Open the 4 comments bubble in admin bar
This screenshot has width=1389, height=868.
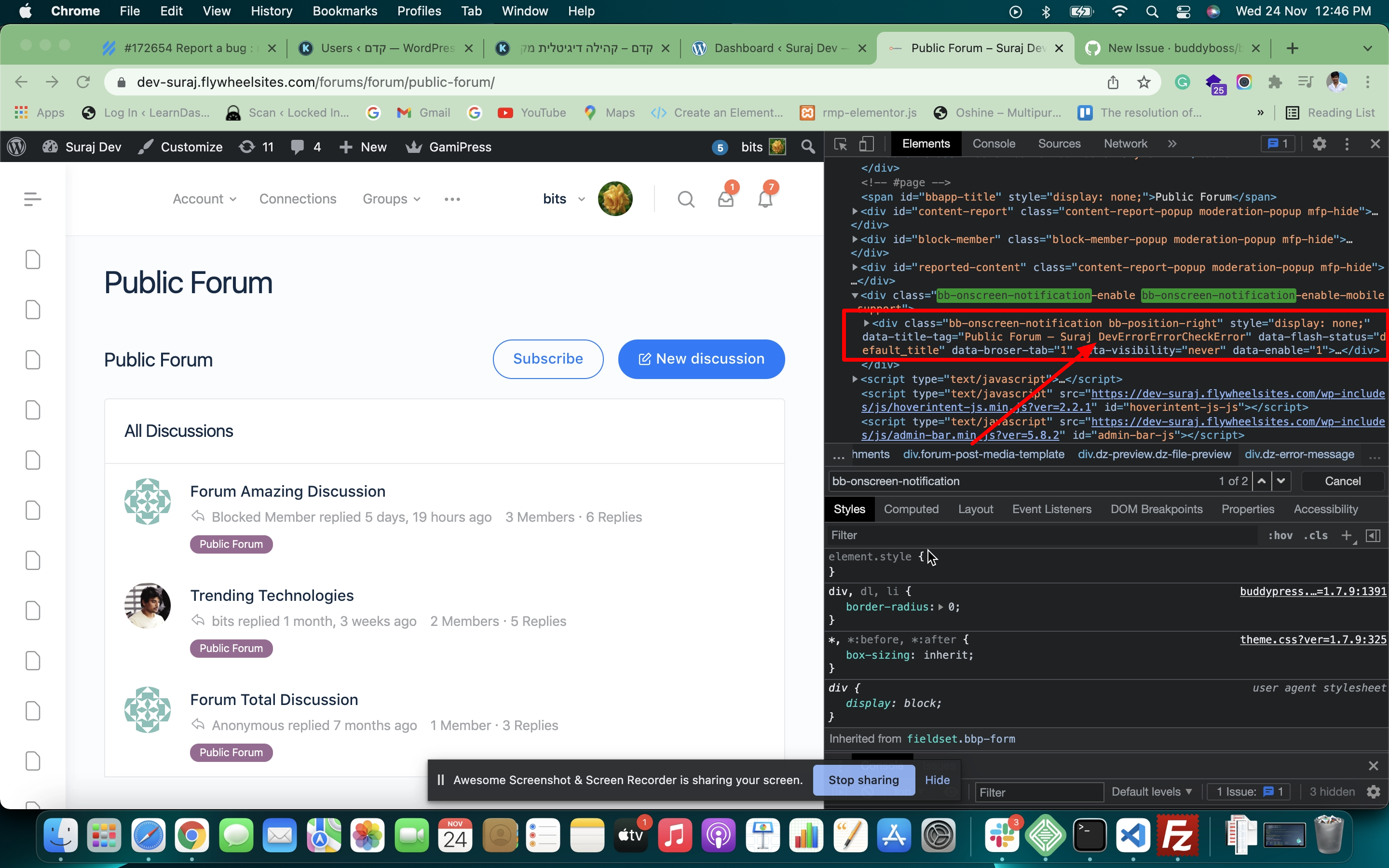click(306, 147)
